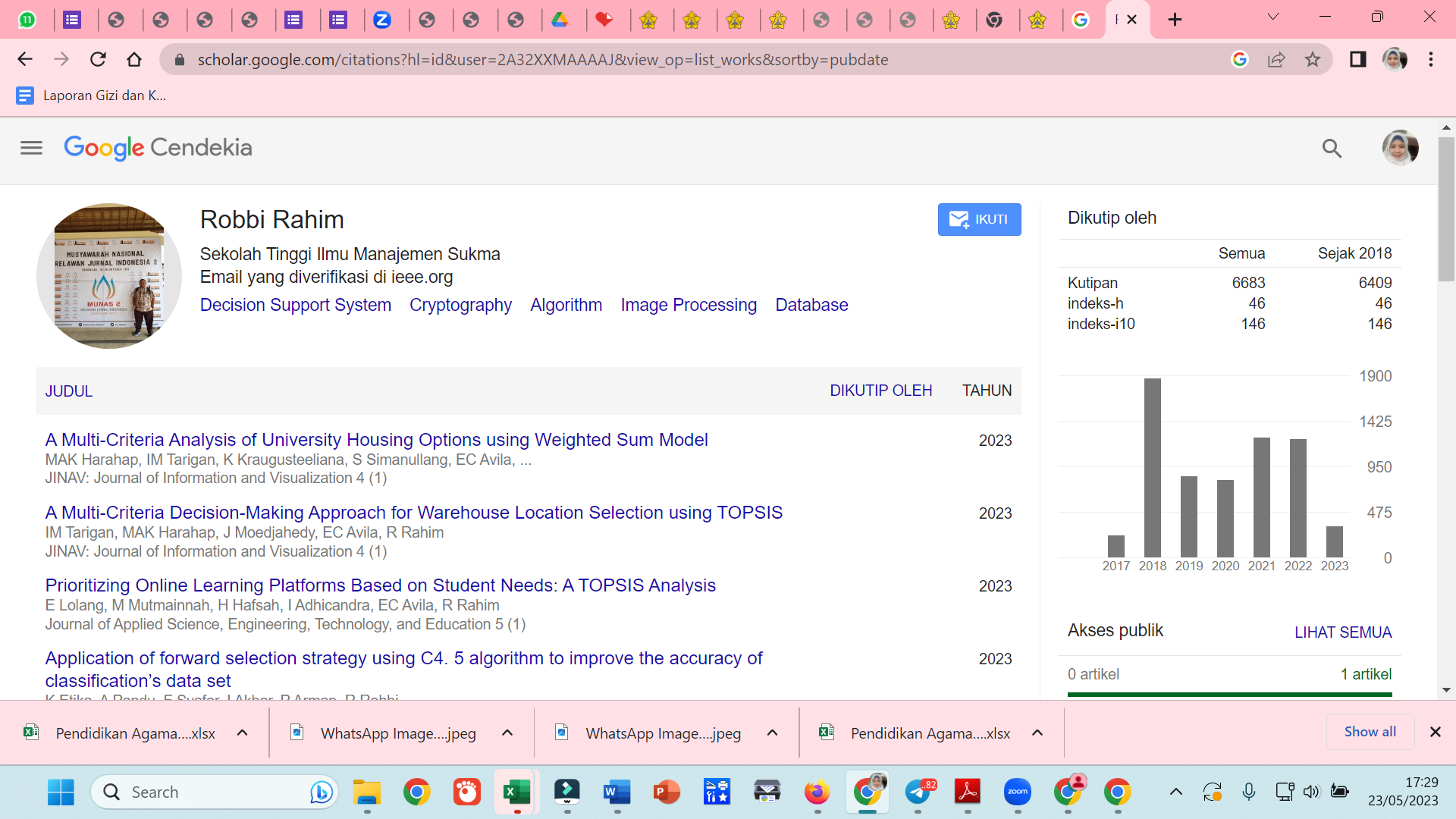
Task: Select the Cryptography interest link
Action: 460,305
